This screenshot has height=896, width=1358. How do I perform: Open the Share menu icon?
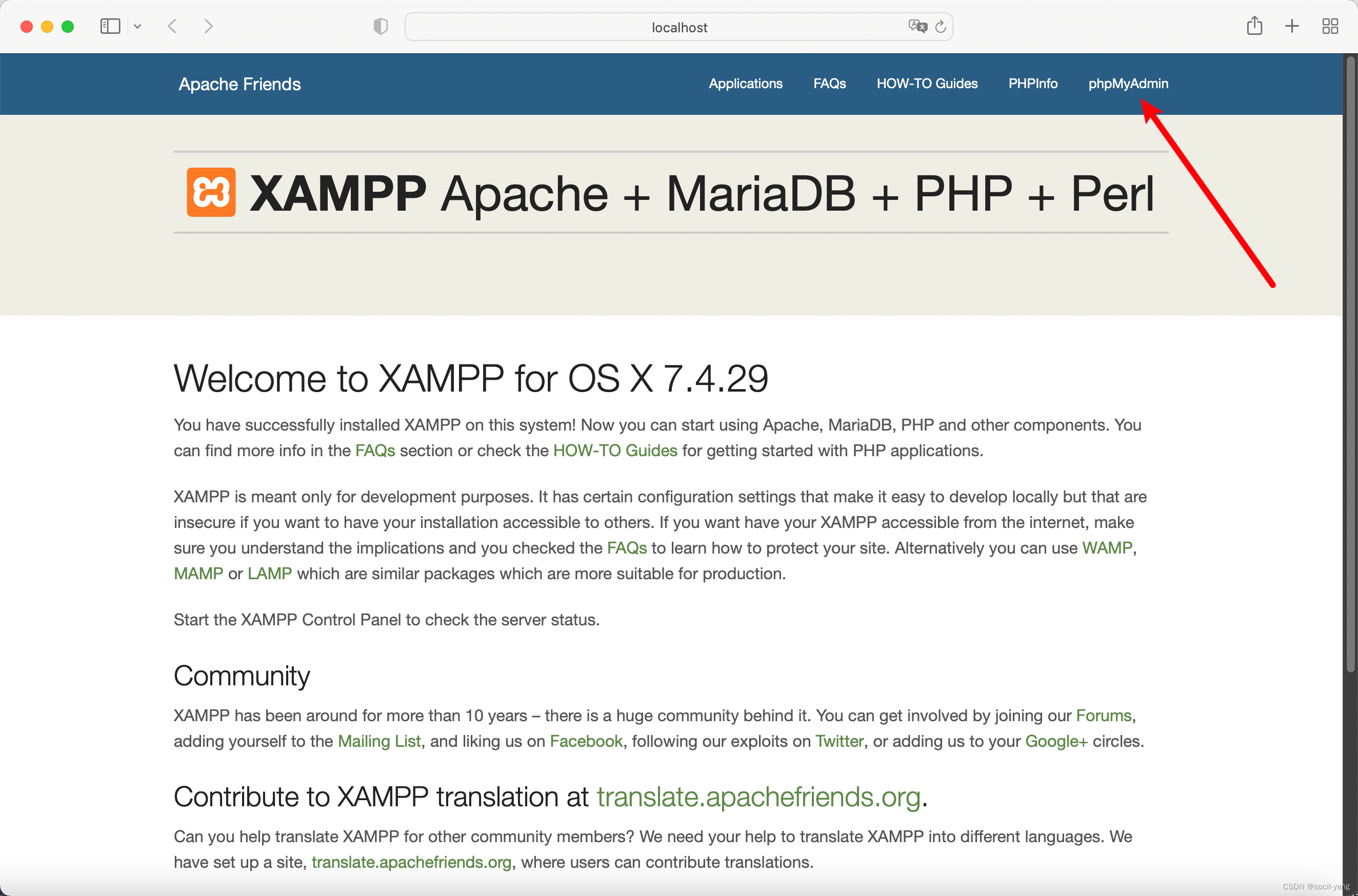coord(1254,26)
